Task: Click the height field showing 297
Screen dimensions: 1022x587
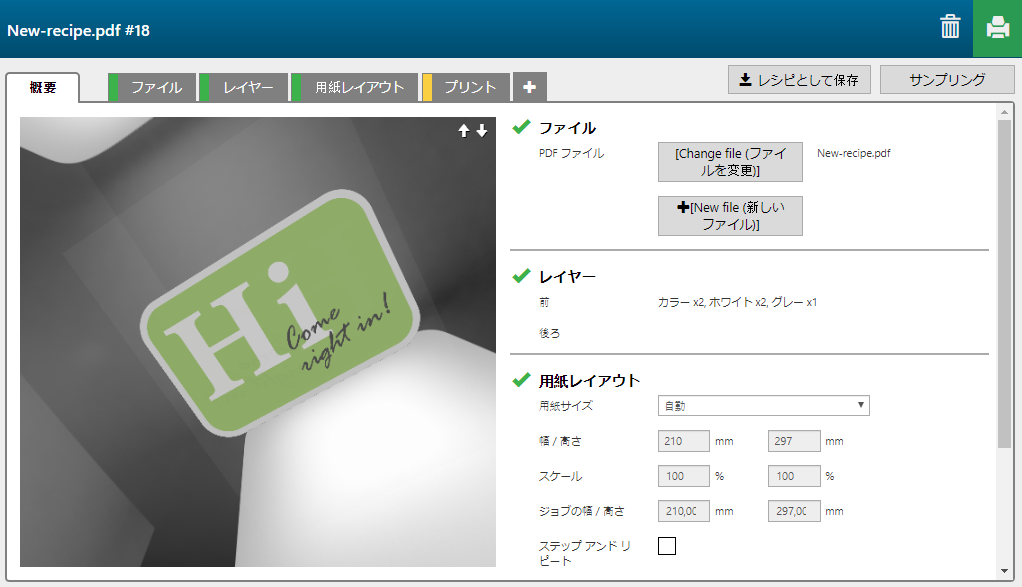Action: (x=794, y=441)
